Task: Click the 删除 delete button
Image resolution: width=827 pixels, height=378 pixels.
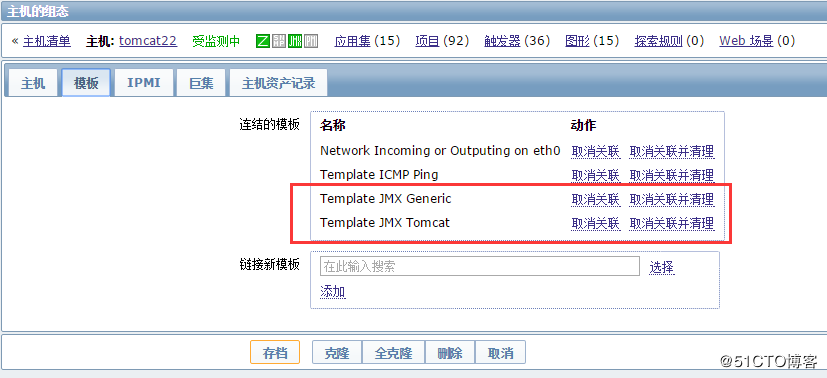Action: 449,352
